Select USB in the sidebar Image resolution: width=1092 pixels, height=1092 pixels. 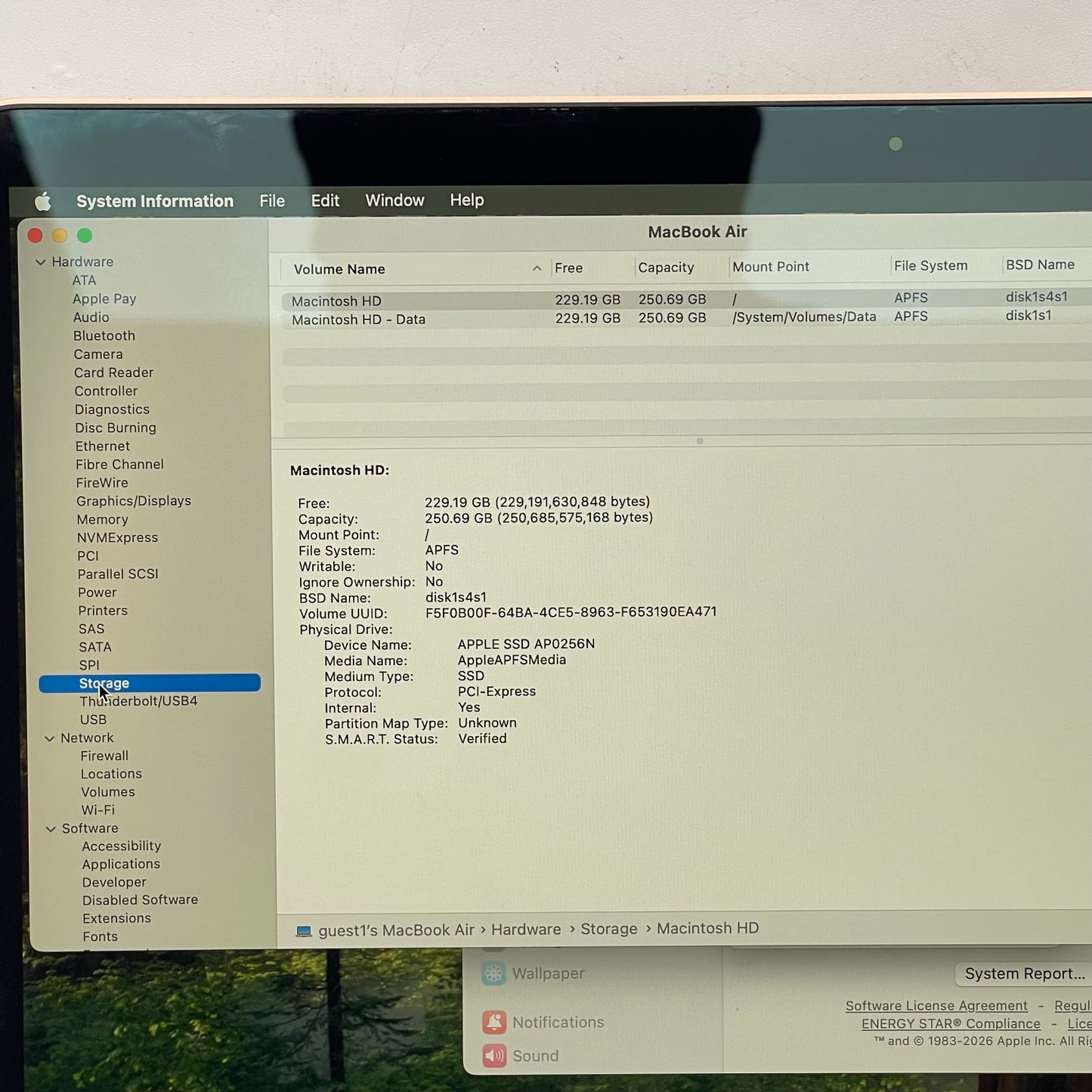tap(93, 719)
